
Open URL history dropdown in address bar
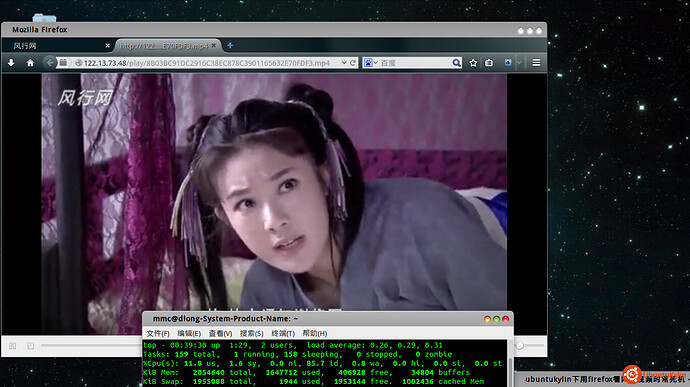pyautogui.click(x=344, y=63)
